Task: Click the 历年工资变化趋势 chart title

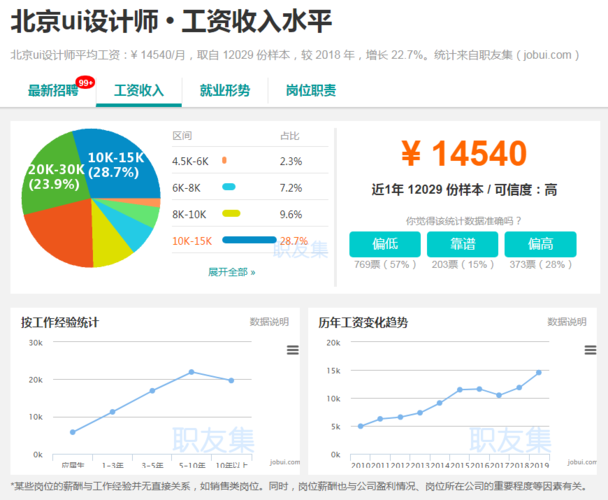Action: coord(363,322)
